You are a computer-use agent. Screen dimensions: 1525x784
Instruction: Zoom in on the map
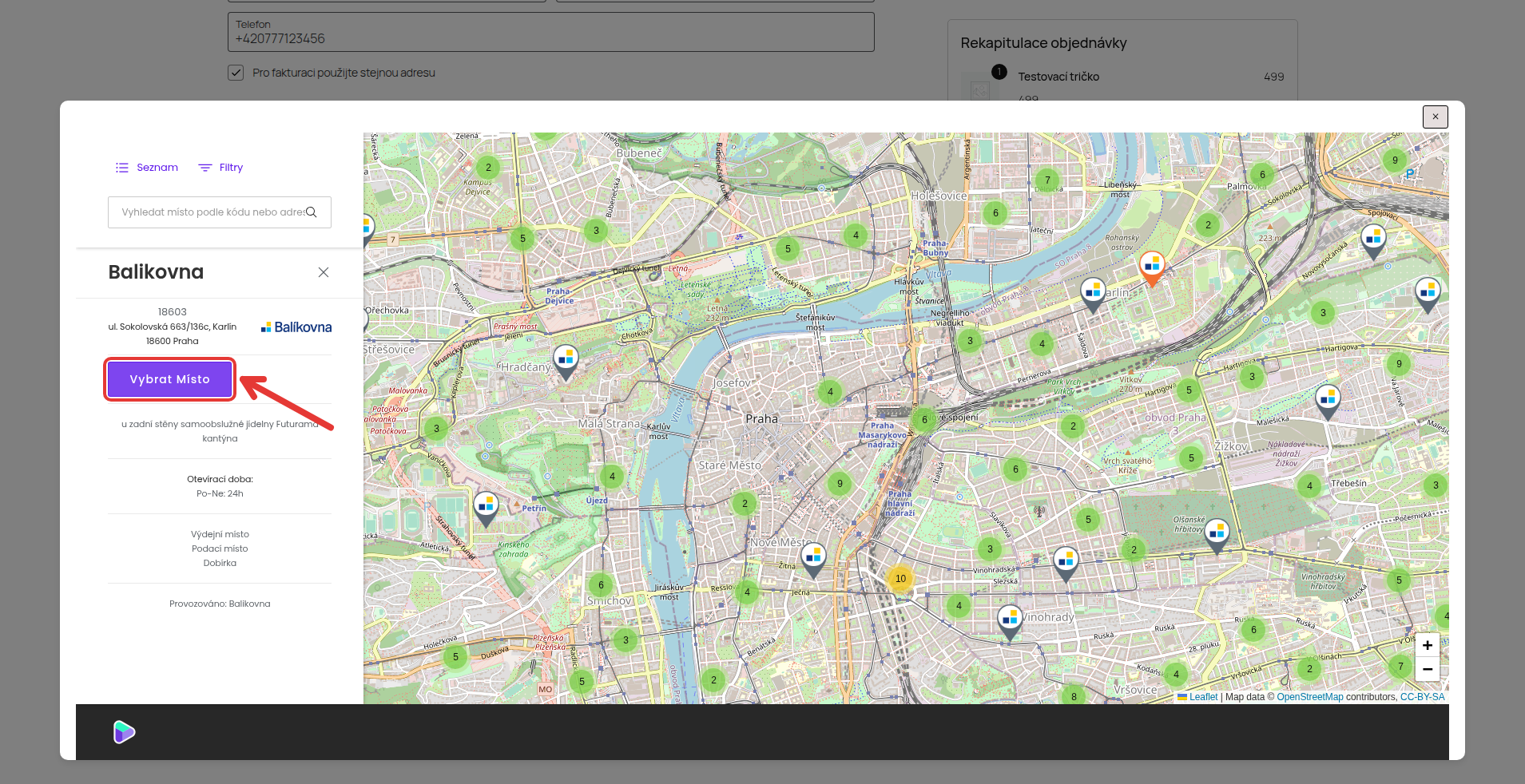point(1427,645)
